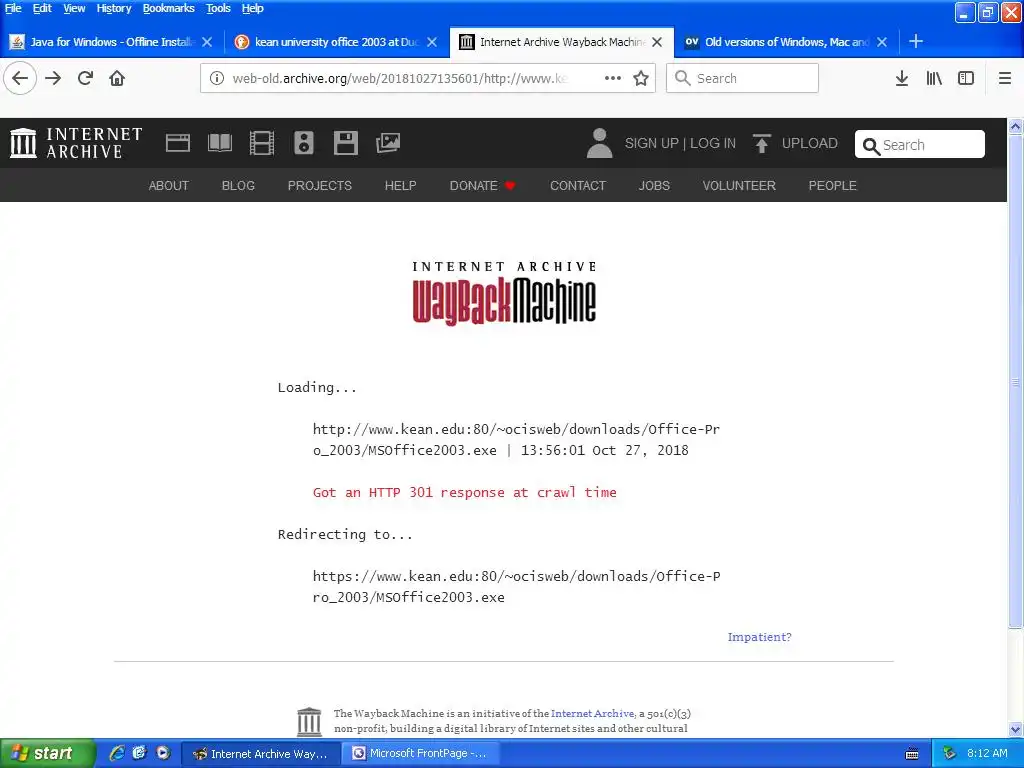Open Internet Archive software floppy icon
The image size is (1024, 768).
pyautogui.click(x=345, y=143)
